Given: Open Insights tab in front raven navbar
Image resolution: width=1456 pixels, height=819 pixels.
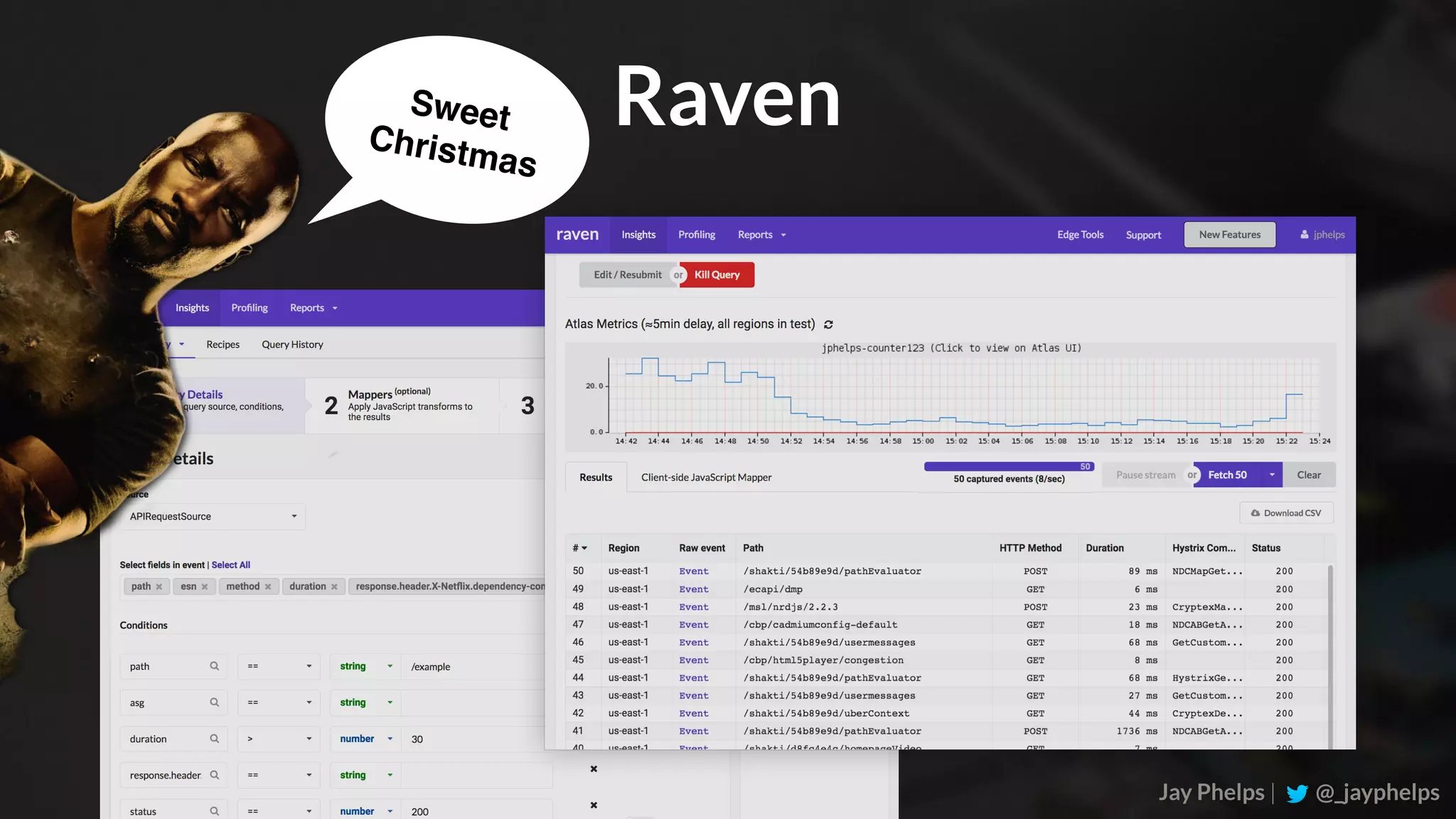Looking at the screenshot, I should [x=638, y=235].
